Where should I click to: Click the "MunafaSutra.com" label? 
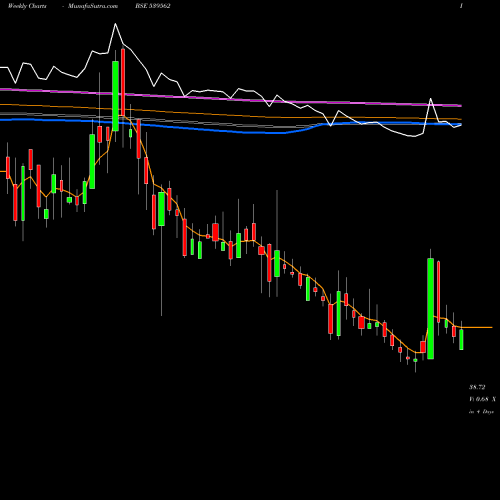pos(93,6)
